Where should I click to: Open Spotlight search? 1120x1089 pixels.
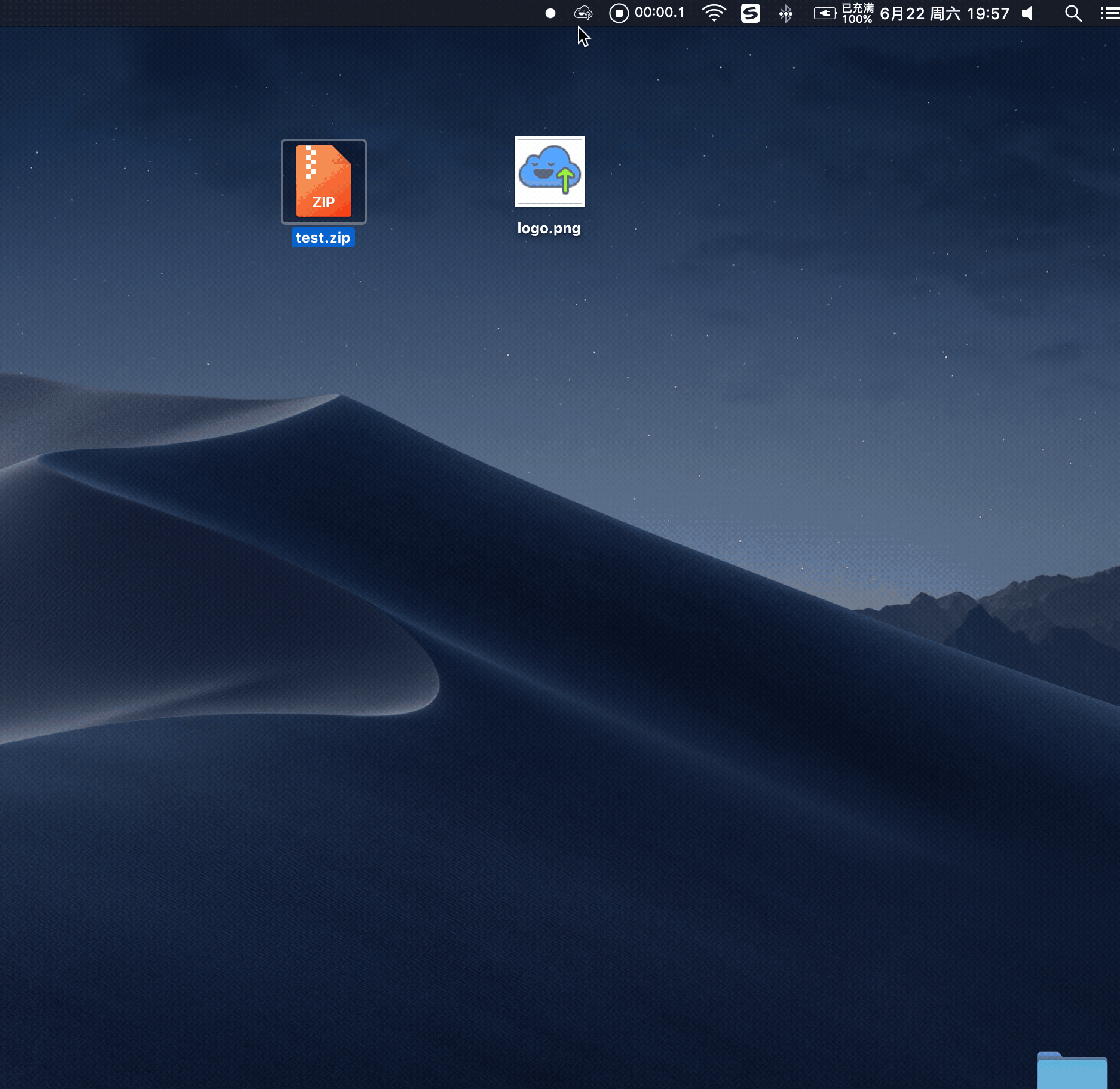click(x=1073, y=13)
